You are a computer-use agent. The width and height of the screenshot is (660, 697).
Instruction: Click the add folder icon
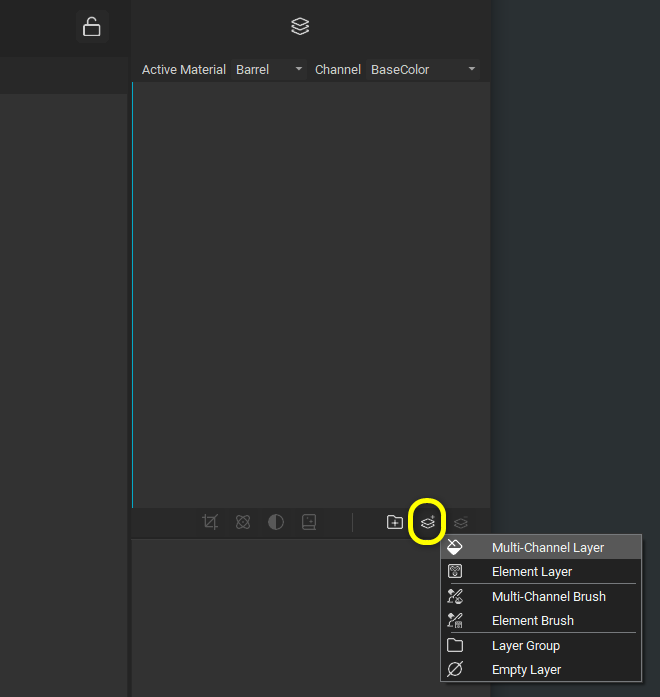tap(395, 522)
